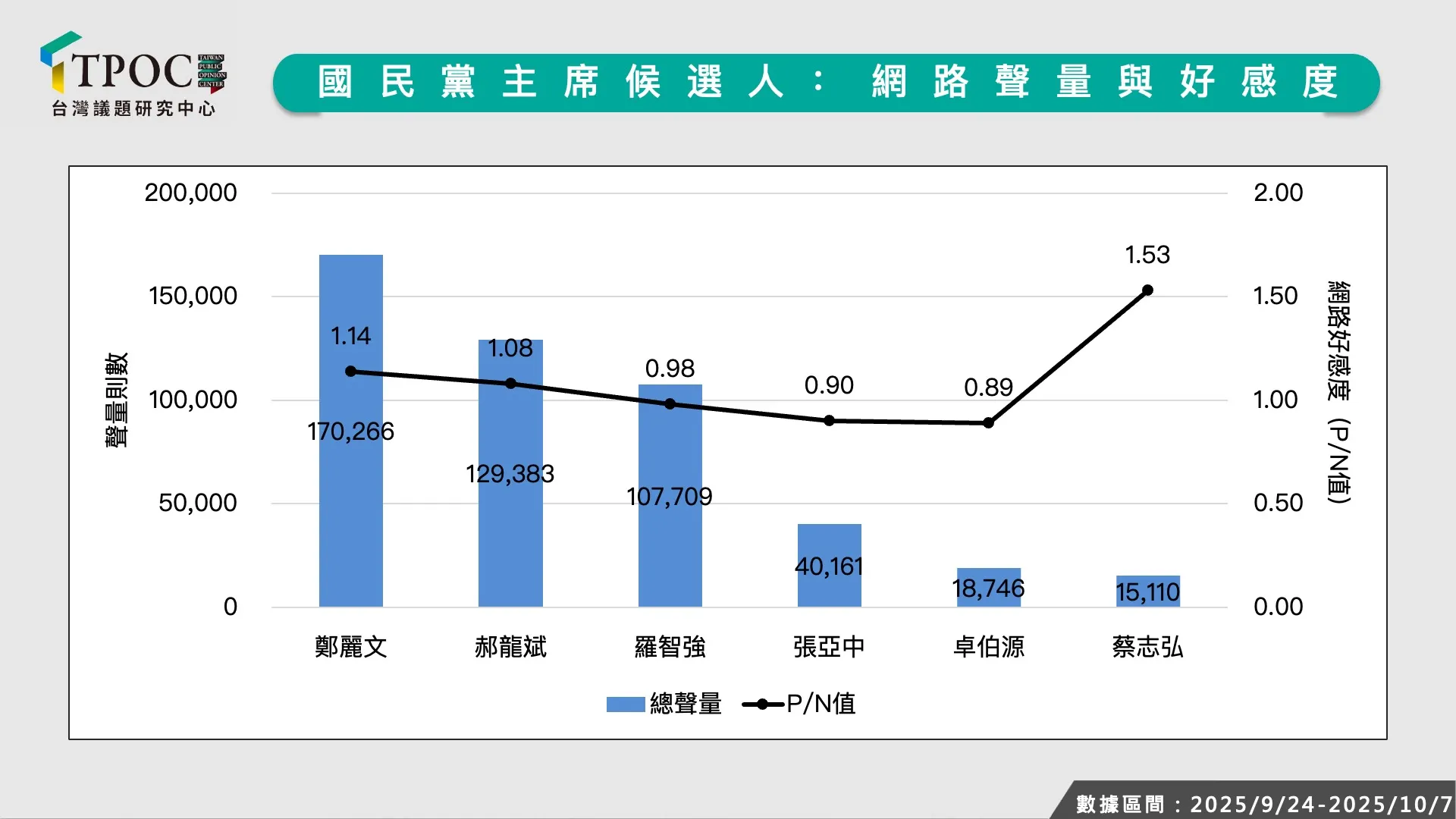Select the P/N marker above 張亞中
1456x819 pixels.
(829, 420)
